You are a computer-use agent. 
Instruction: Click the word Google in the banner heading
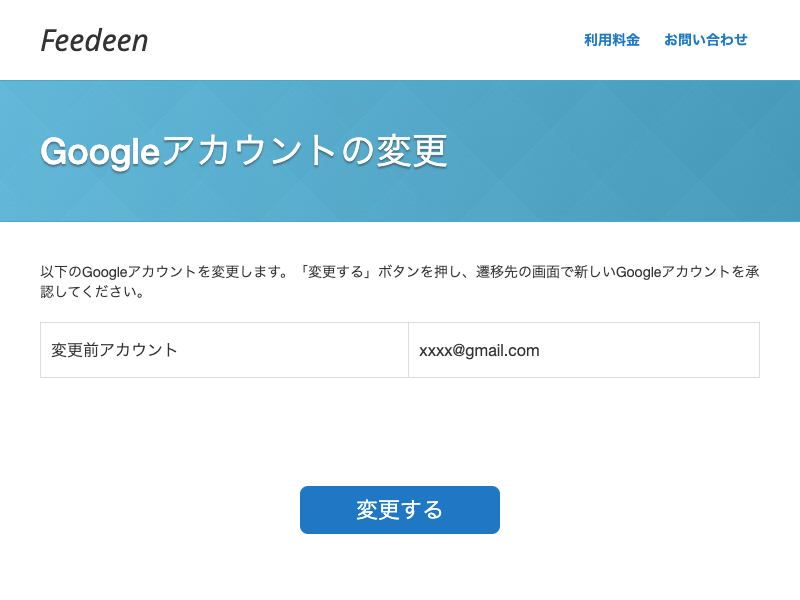pyautogui.click(x=101, y=153)
